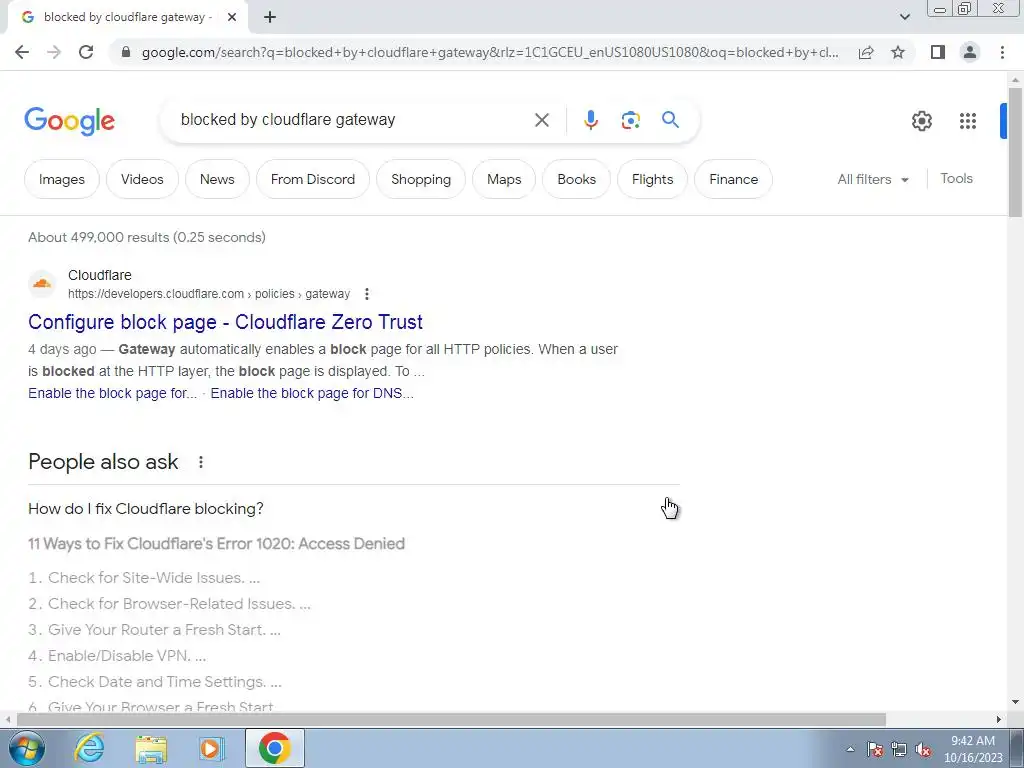1024x768 pixels.
Task: Open Google quick settings gear
Action: pos(921,121)
